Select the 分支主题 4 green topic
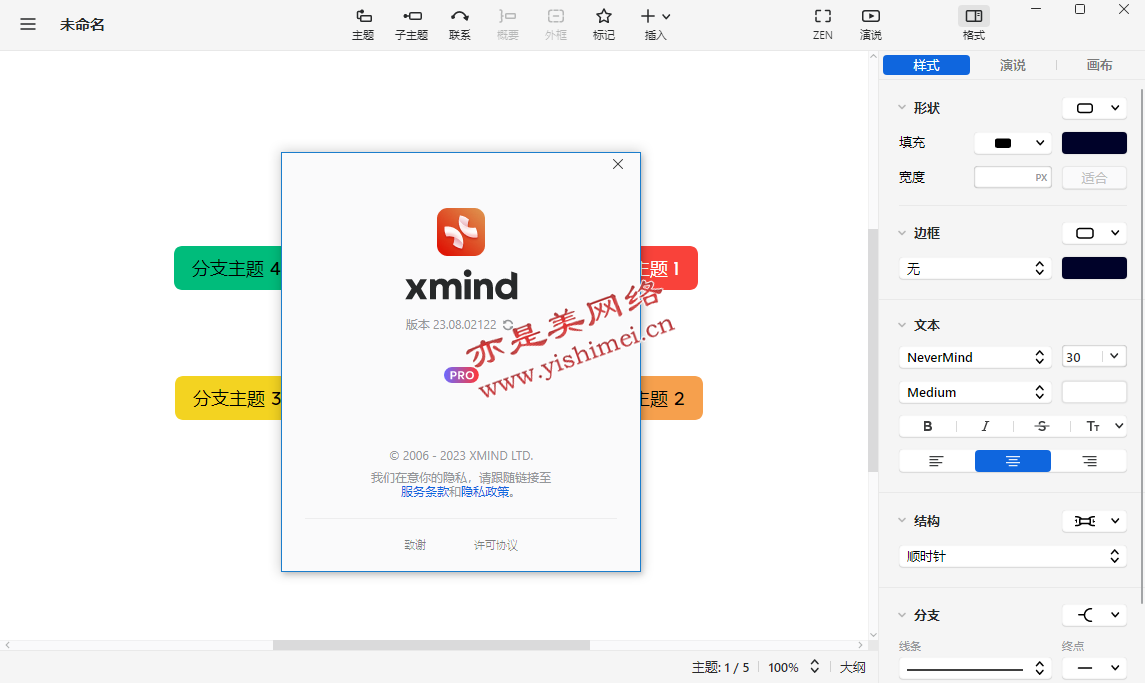The width and height of the screenshot is (1145, 683). (228, 268)
